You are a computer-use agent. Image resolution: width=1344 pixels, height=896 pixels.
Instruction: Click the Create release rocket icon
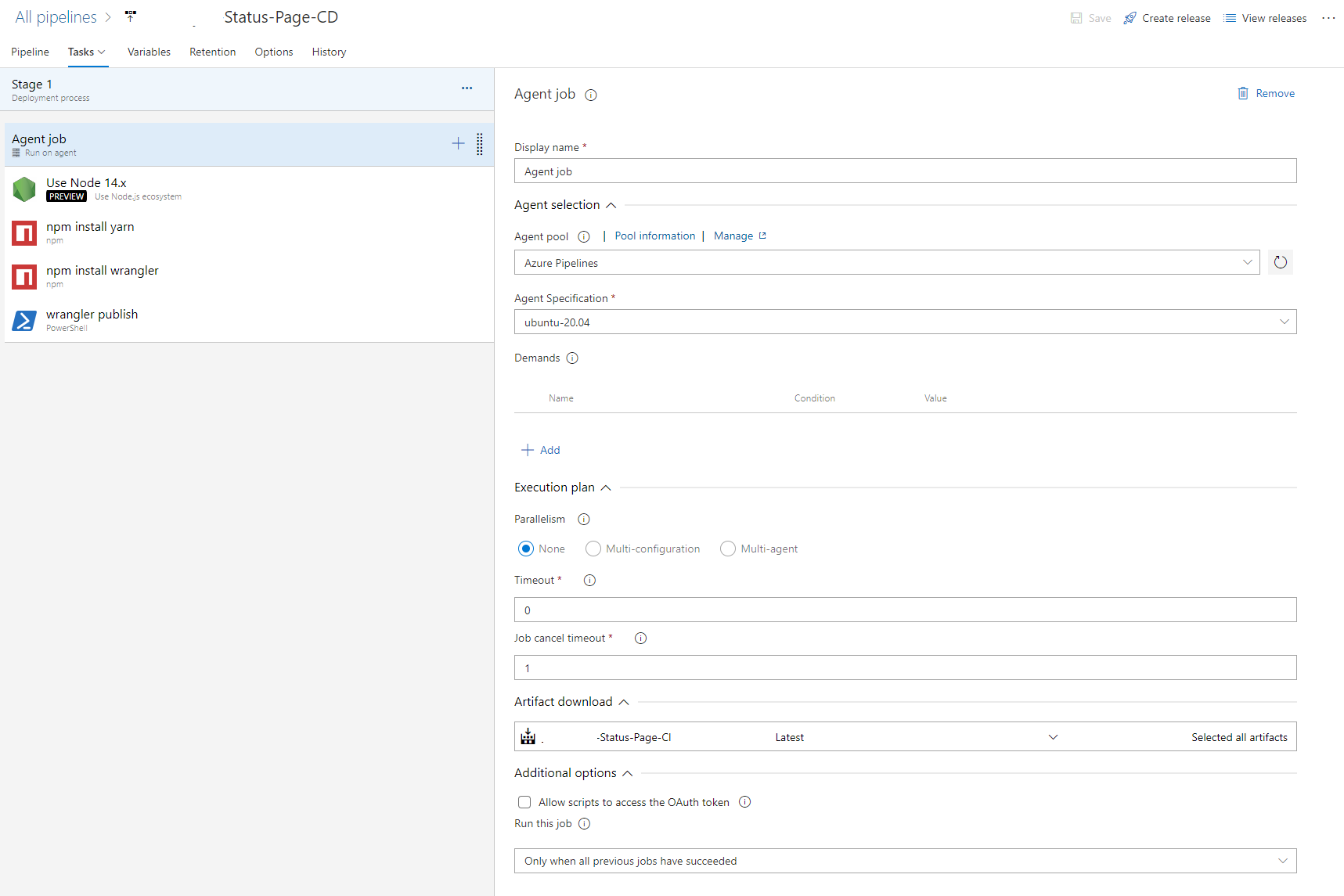tap(1130, 18)
